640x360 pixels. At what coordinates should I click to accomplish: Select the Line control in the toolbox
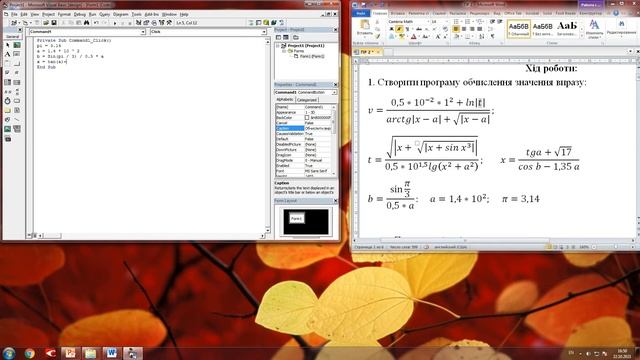(x=17, y=119)
